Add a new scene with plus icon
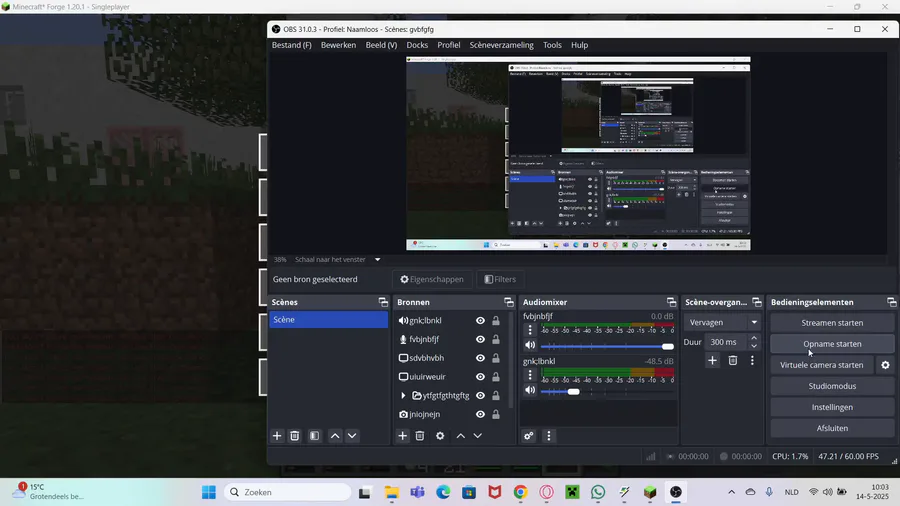The image size is (900, 506). [277, 436]
